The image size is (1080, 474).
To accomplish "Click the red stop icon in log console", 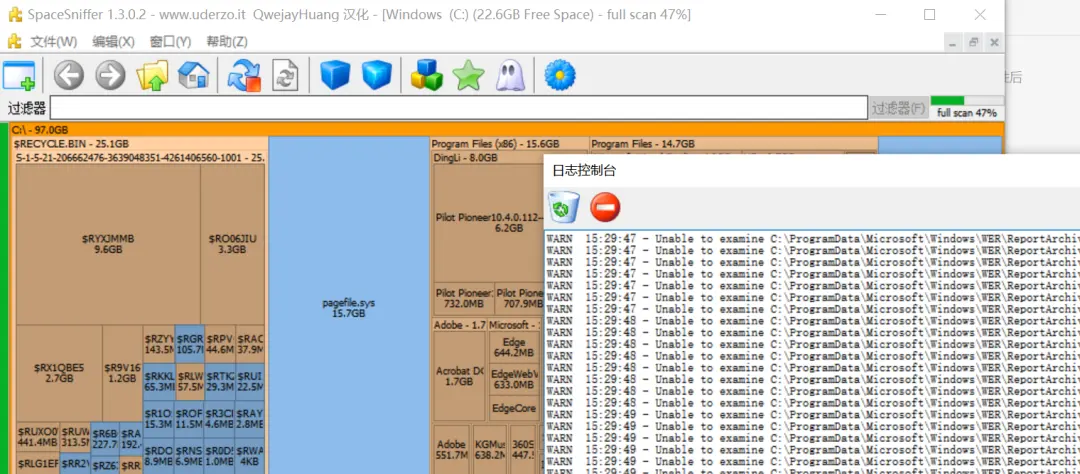I will (605, 207).
